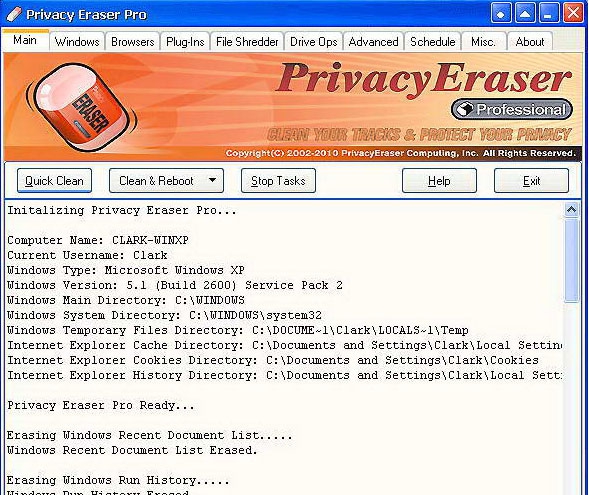Click the Professional badge in banner
The image size is (589, 495).
(x=512, y=110)
